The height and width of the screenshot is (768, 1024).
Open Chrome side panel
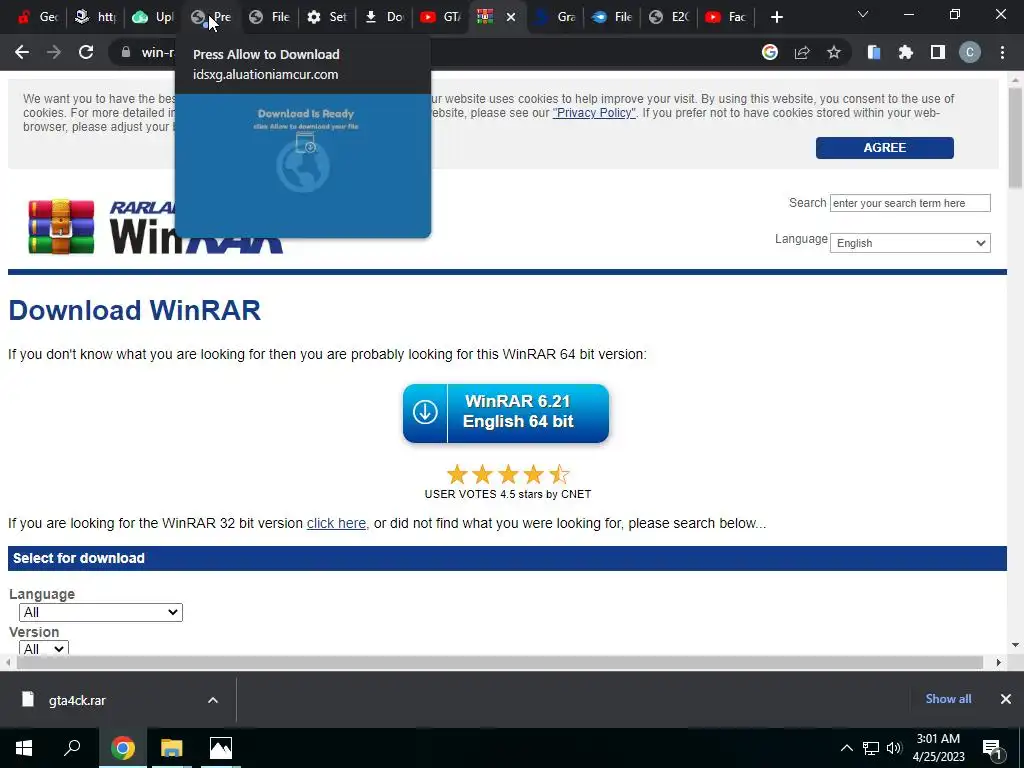(x=938, y=52)
